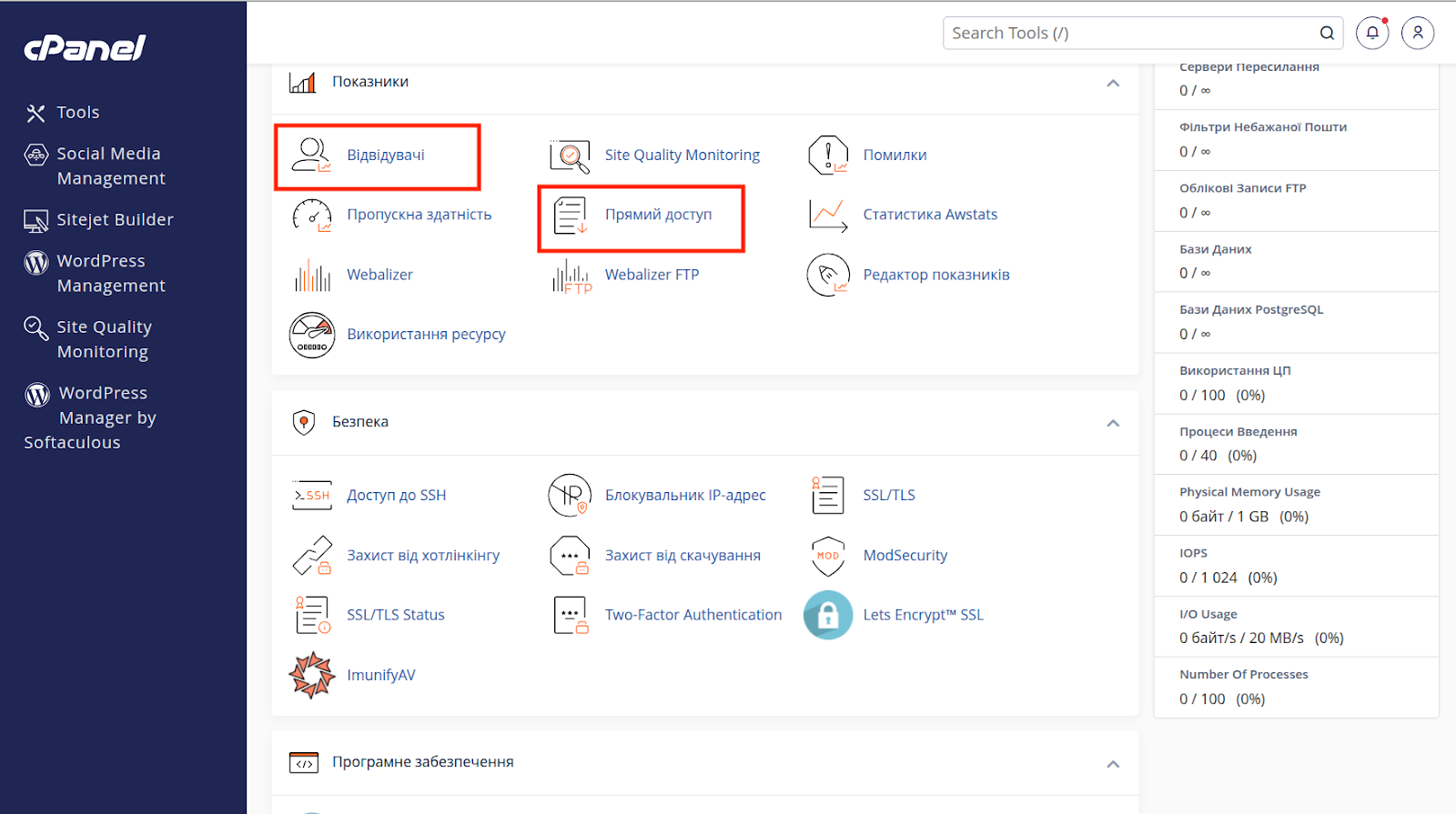The height and width of the screenshot is (814, 1456).
Task: Open the Lets Encrypt SSL padlock icon
Action: click(x=828, y=615)
